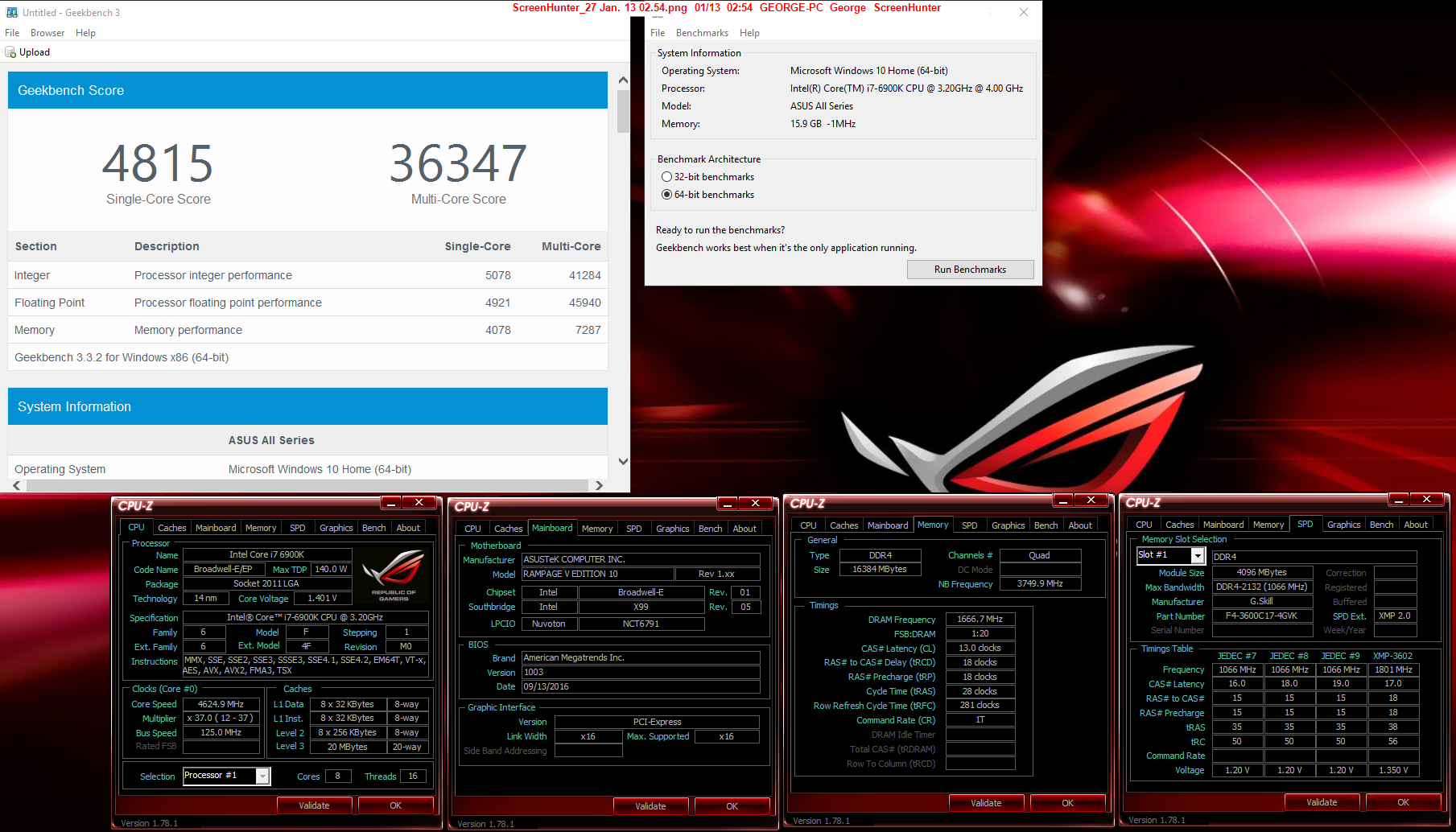
Task: Click OK in CPU-Z SPD window
Action: coord(1403,802)
